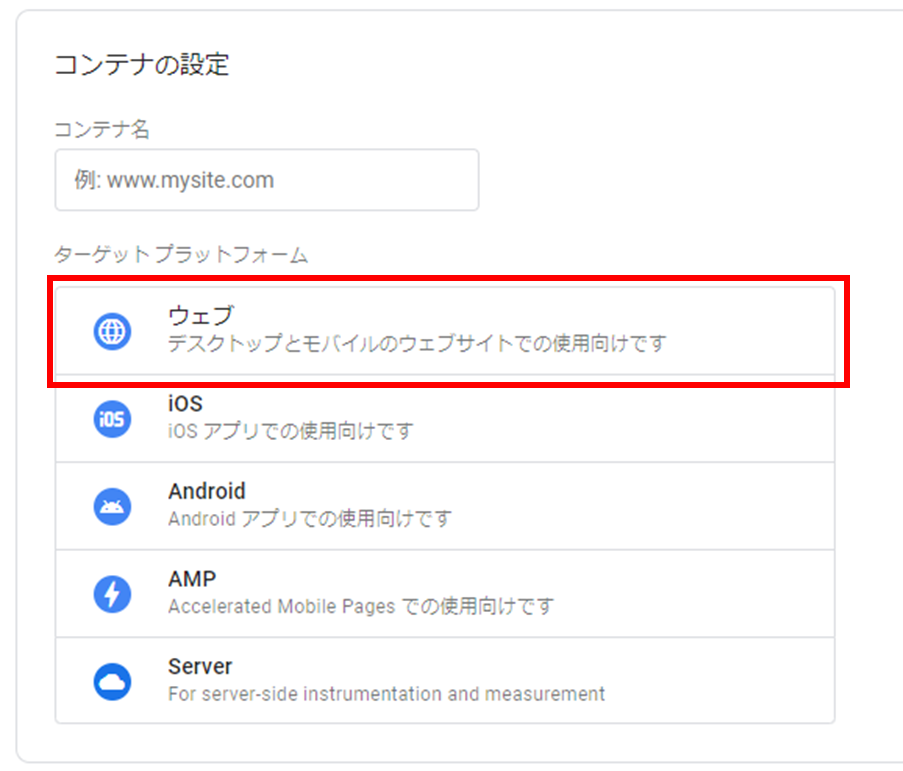Viewport: 903px width, 771px height.
Task: Select the ウェブ platform title
Action: pyautogui.click(x=201, y=316)
